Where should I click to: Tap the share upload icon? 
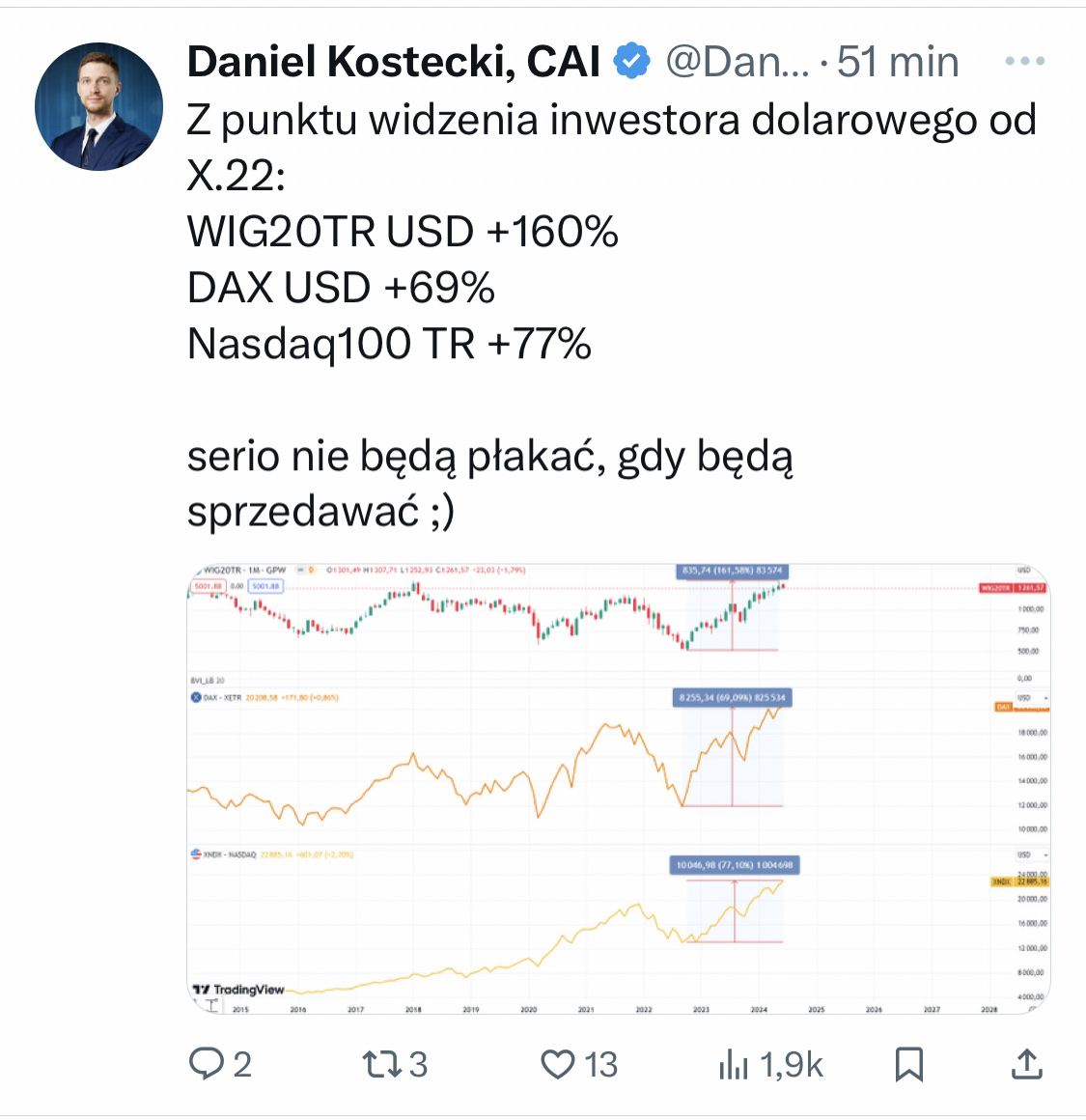1026,1064
